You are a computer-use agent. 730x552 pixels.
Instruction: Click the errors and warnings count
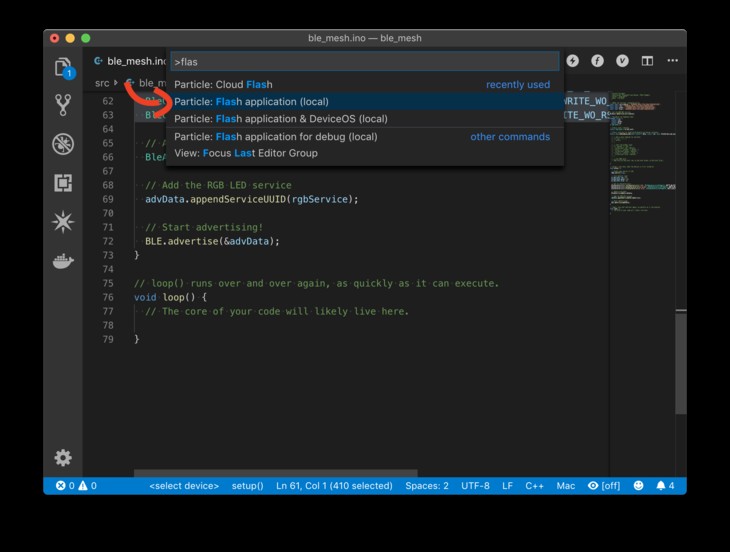tap(77, 486)
